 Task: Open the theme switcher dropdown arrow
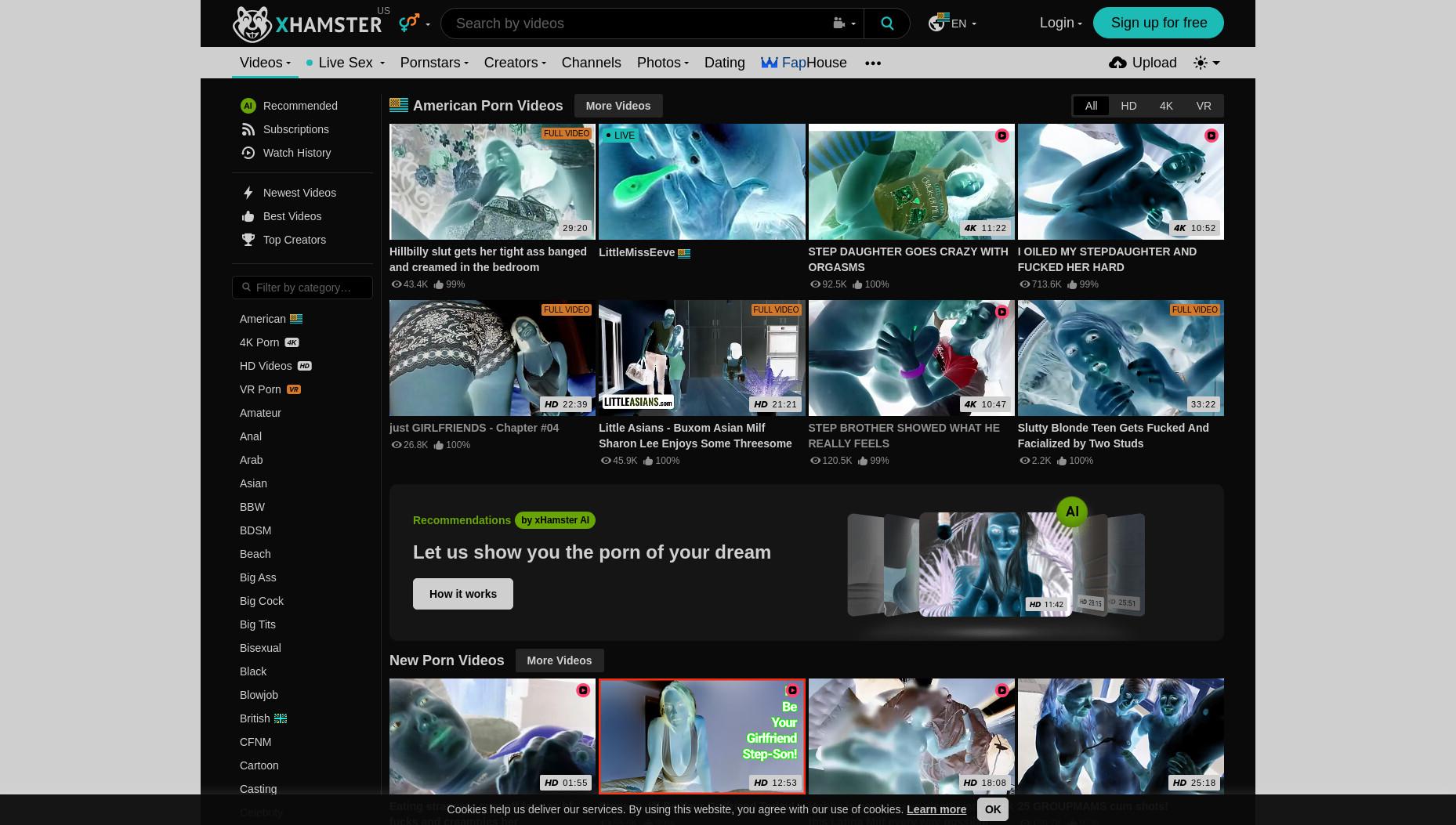pyautogui.click(x=1216, y=63)
